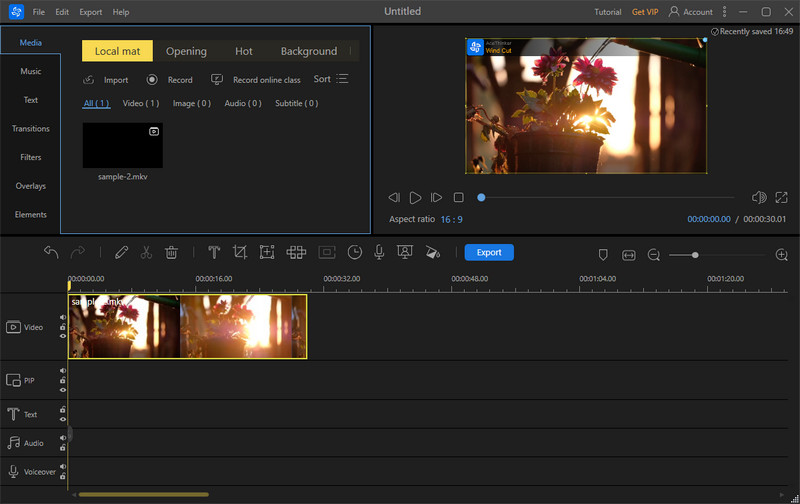Open the Export menu
Viewport: 800px width, 504px height.
91,12
